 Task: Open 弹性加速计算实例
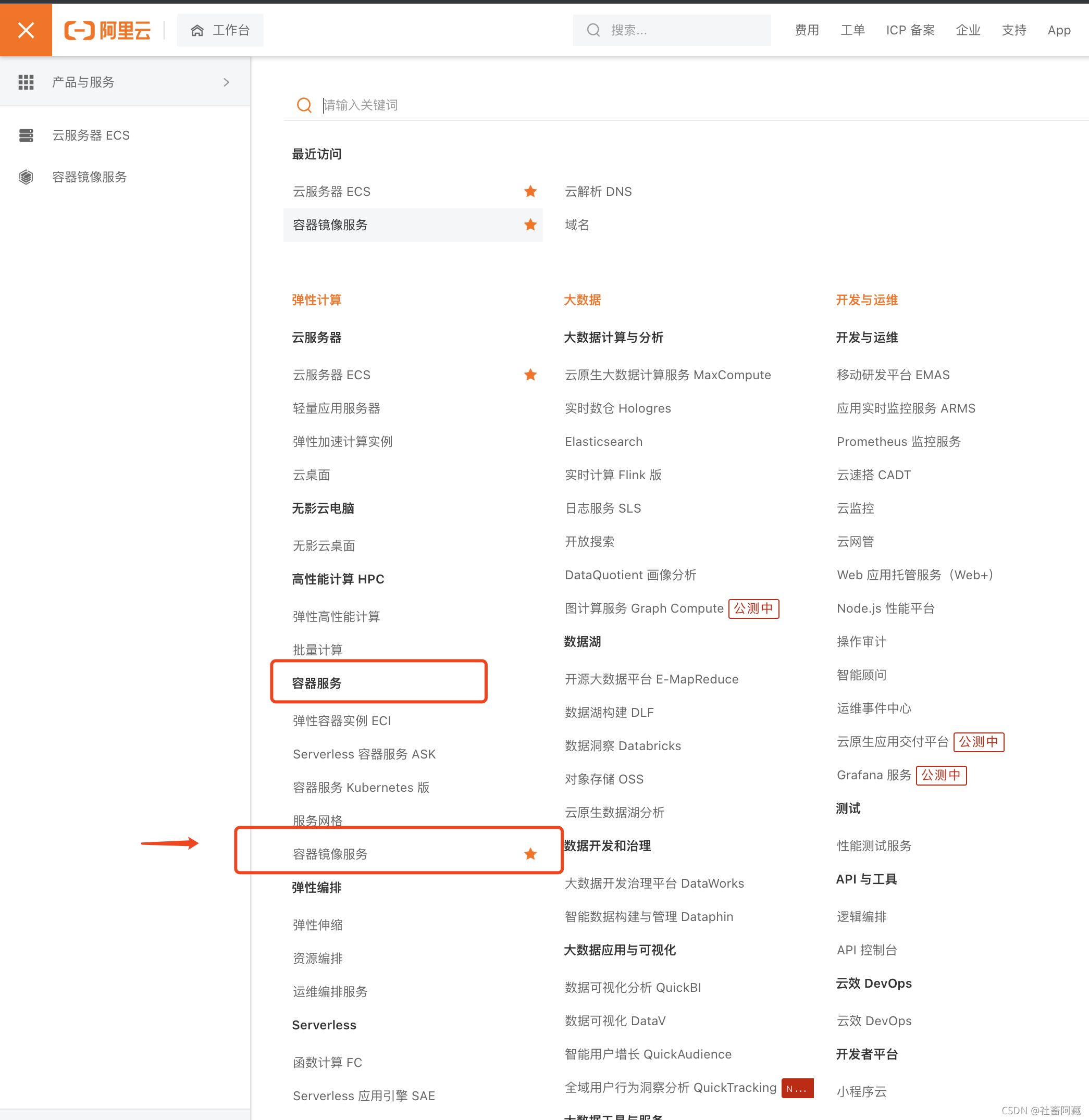[343, 441]
